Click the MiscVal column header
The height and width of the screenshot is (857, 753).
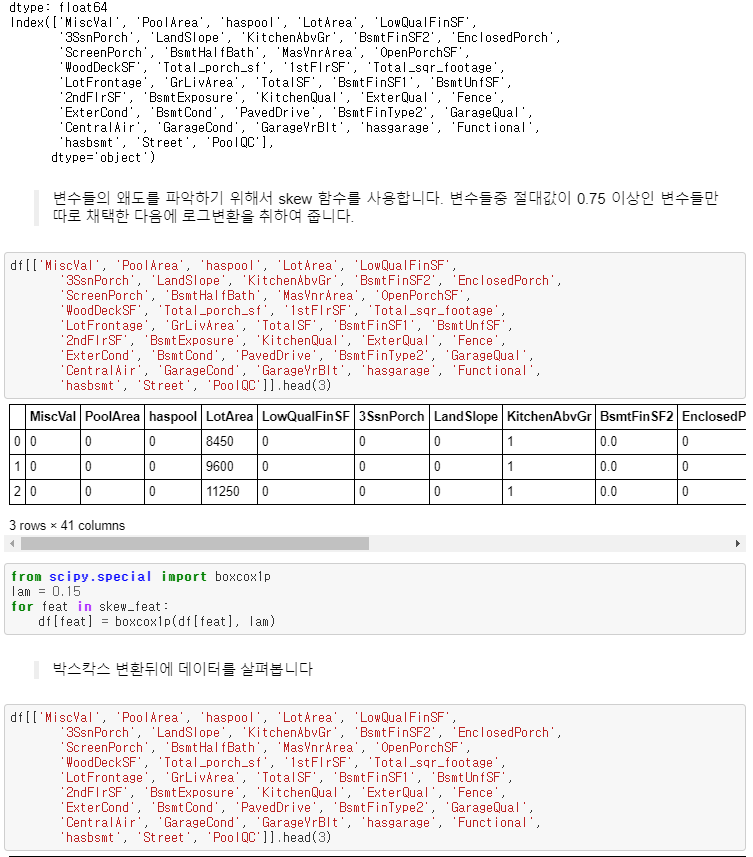[x=53, y=416]
